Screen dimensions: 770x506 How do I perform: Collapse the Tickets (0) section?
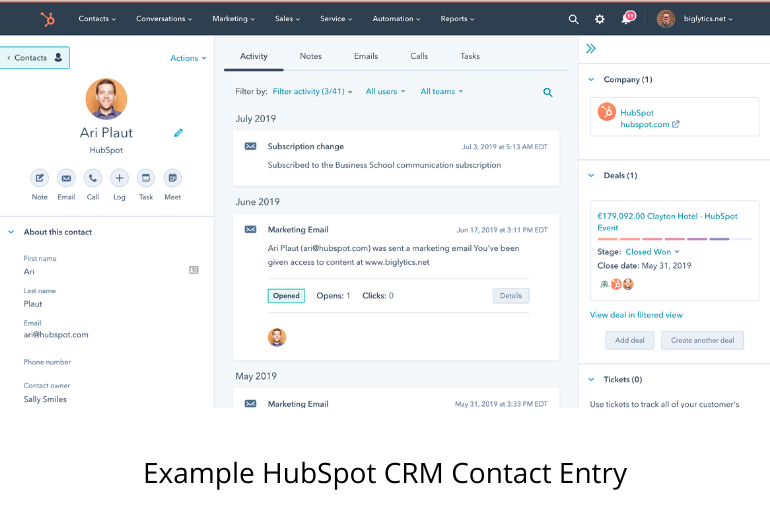tap(591, 379)
